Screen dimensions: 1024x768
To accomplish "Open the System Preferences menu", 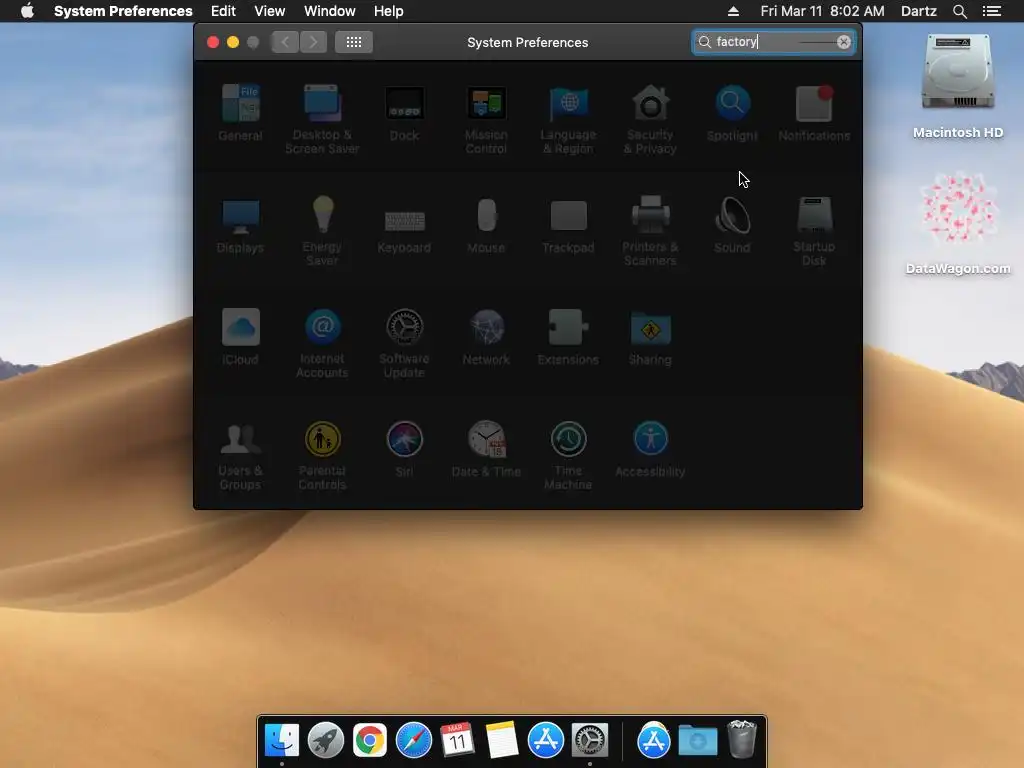I will pos(123,11).
